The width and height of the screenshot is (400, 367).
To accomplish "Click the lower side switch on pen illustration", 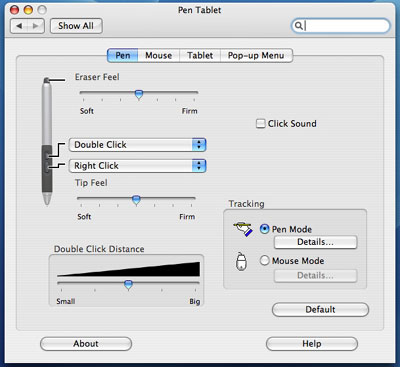I will (48, 166).
